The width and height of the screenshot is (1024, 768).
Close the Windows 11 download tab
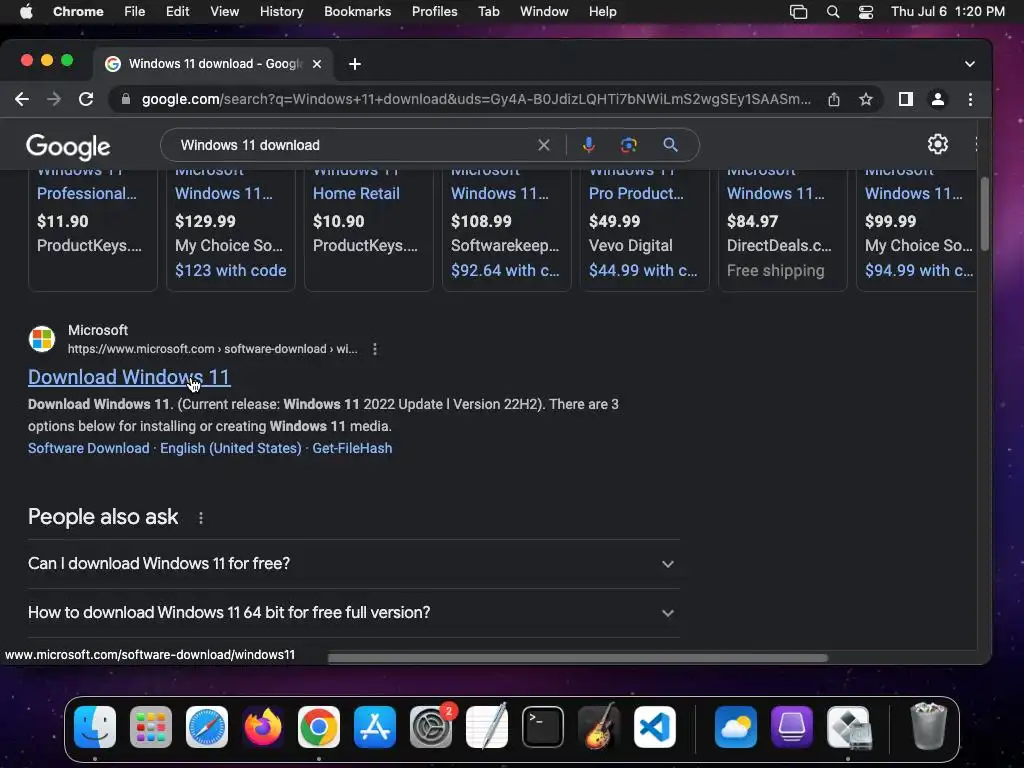(317, 64)
